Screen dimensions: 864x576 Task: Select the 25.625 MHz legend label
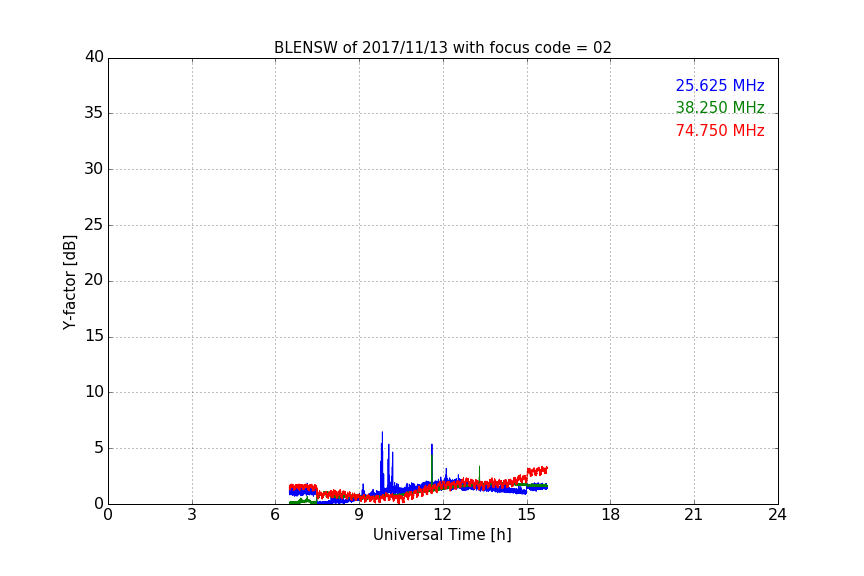720,85
